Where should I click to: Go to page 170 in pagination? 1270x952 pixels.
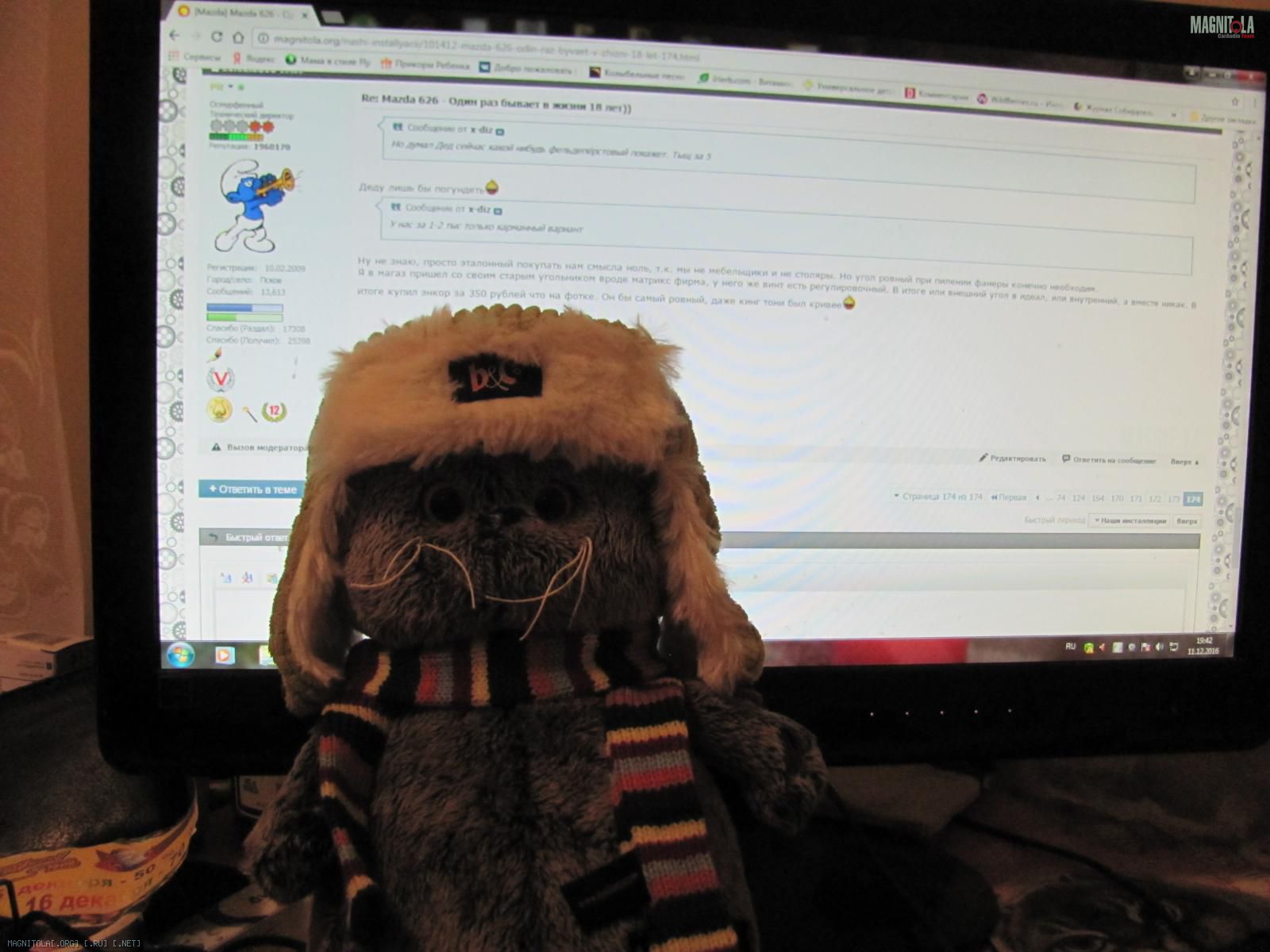[x=1117, y=499]
